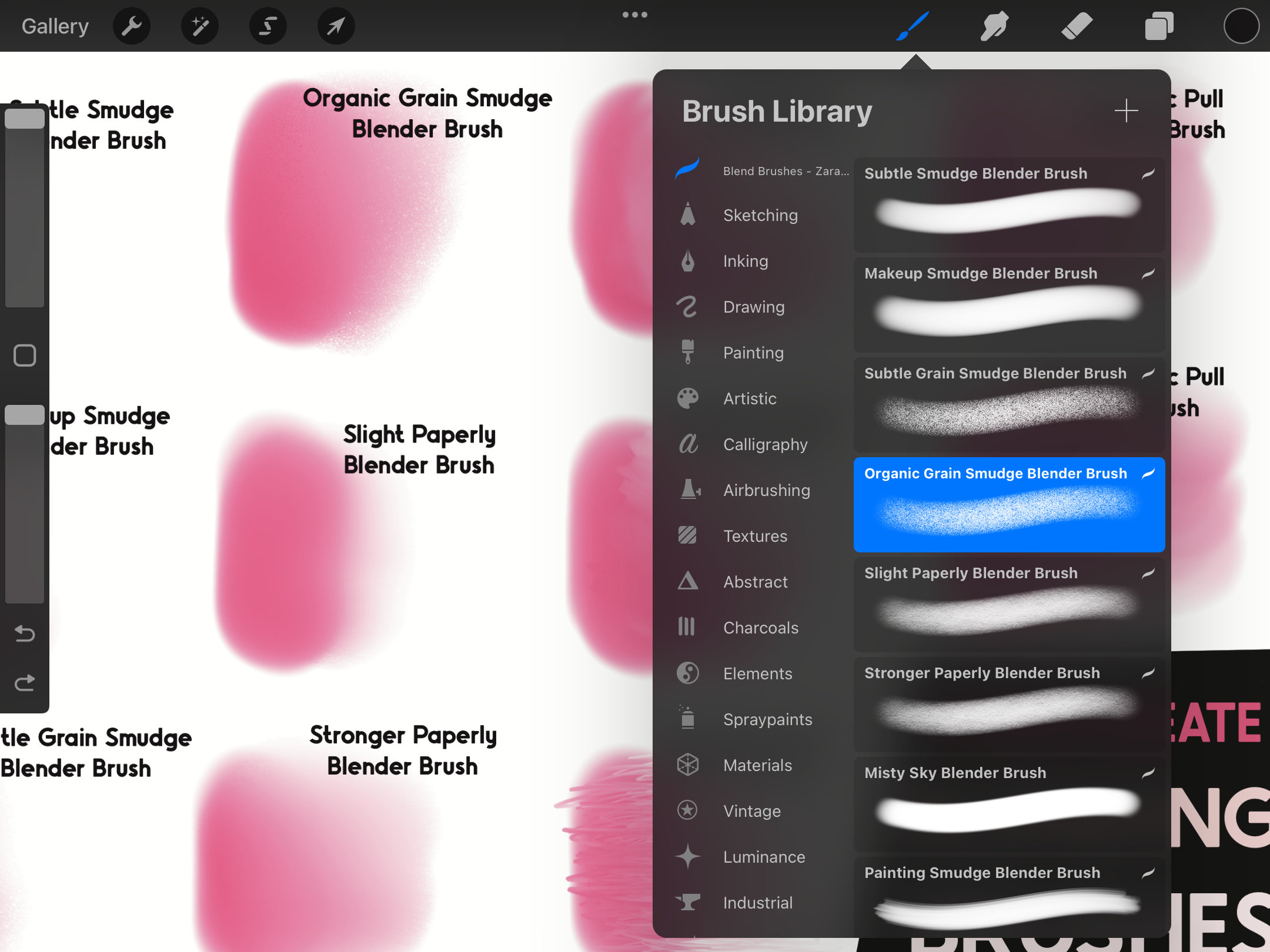Select the Slight Paperly Blender Brush
1270x952 pixels.
pos(1009,604)
